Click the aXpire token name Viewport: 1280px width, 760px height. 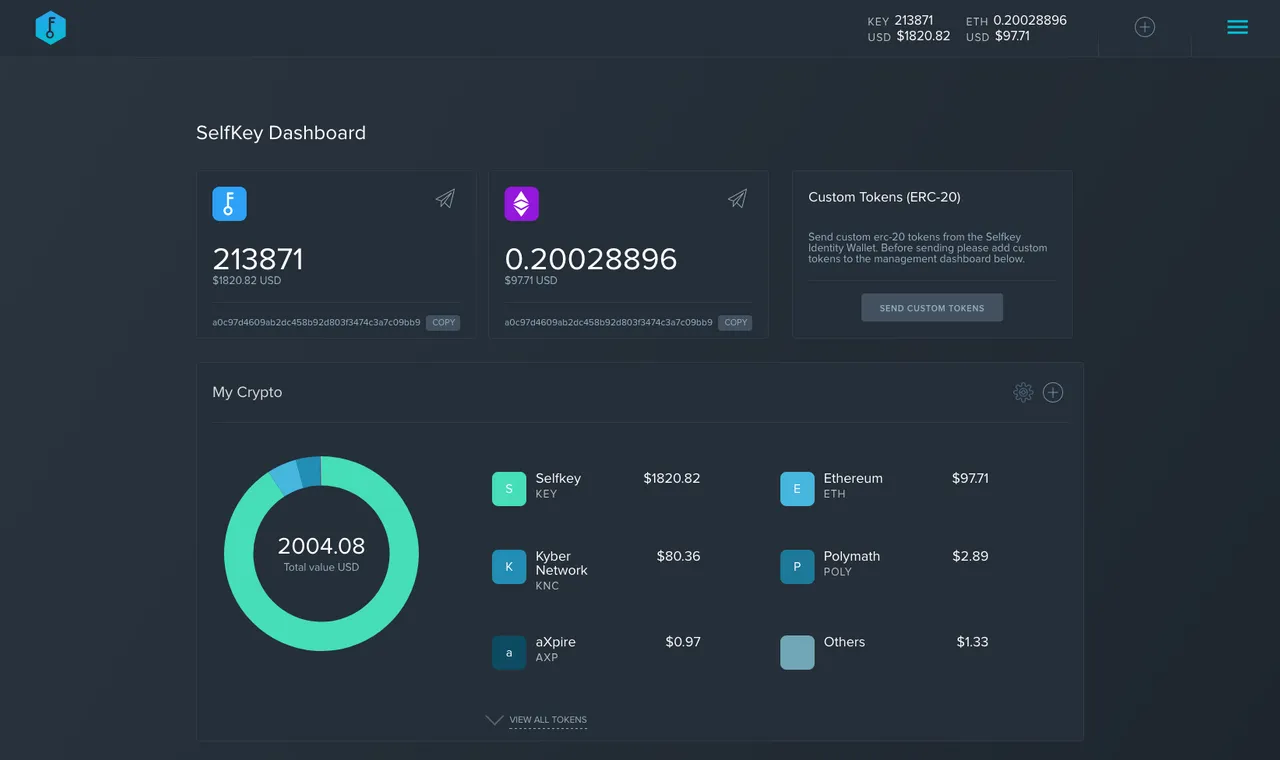pyautogui.click(x=555, y=642)
